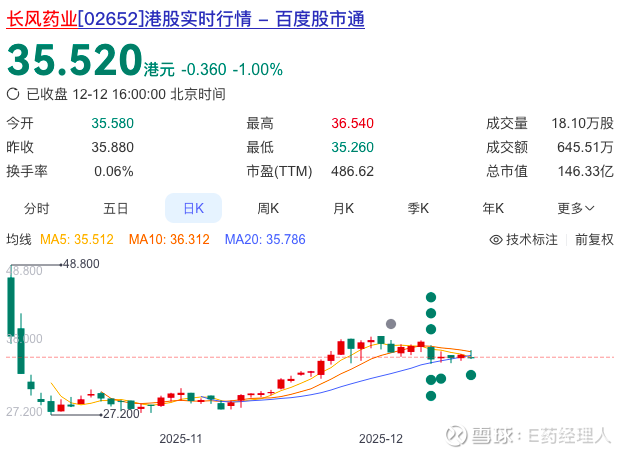Screen dimensions: 630x455
Task: Click the 换手率 value 0.06%
Action: click(x=114, y=172)
